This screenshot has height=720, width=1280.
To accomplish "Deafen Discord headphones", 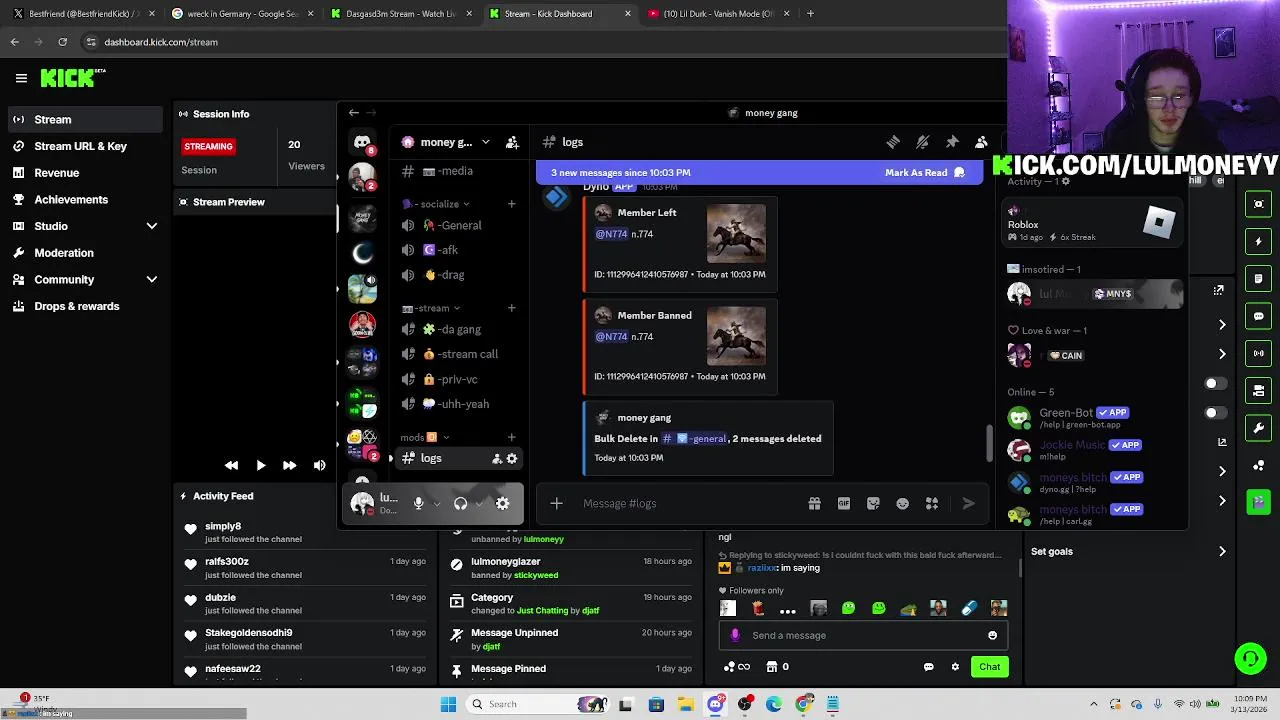I will point(460,504).
